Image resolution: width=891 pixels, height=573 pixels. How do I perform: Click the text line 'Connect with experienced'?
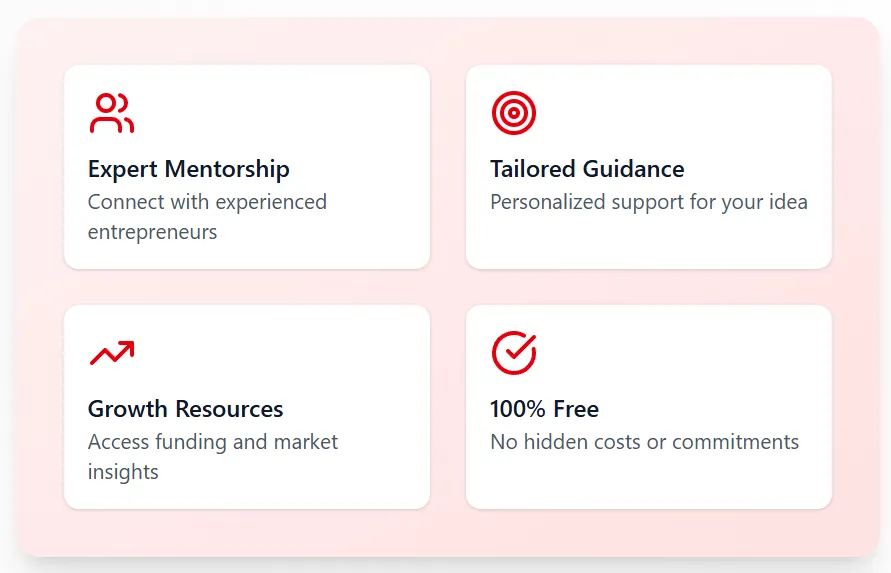(207, 202)
